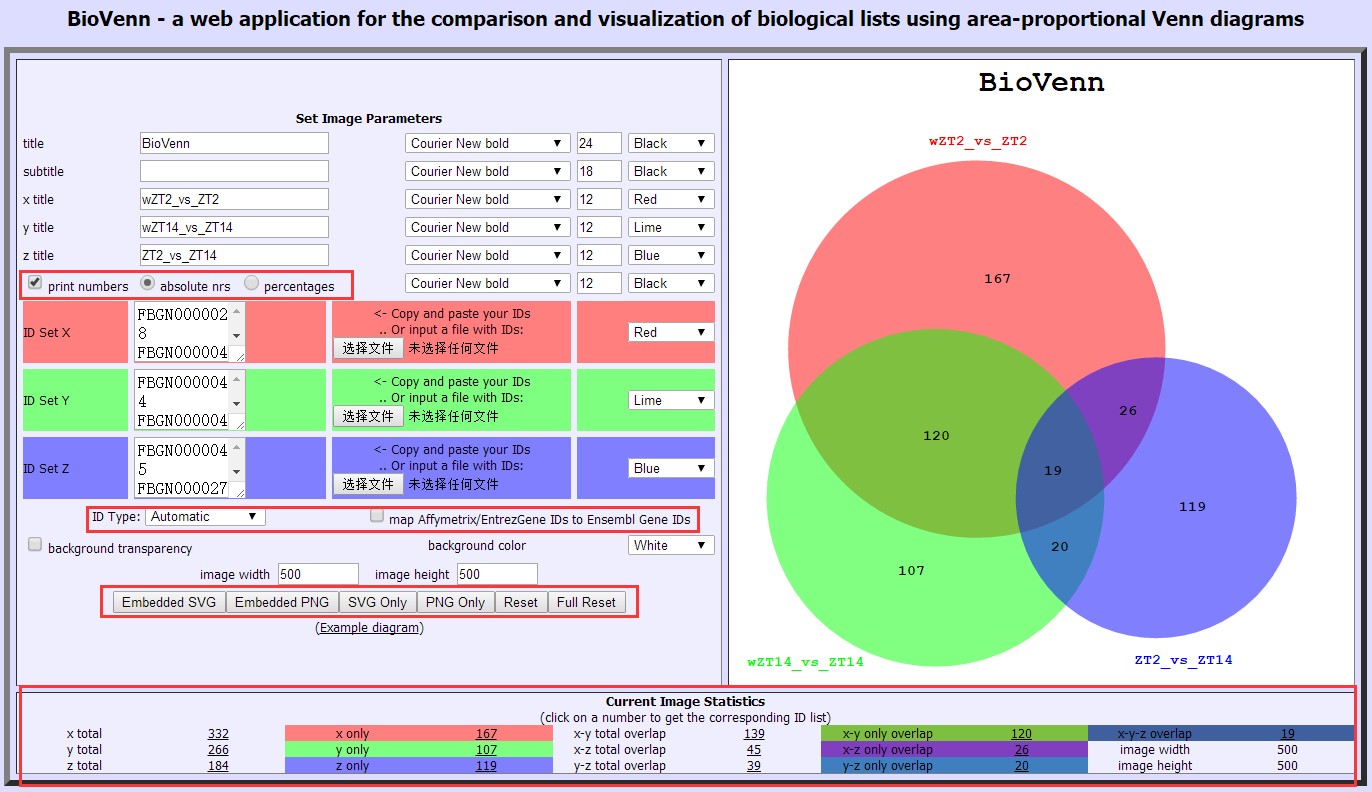The height and width of the screenshot is (792, 1372).
Task: Click the BioVenn title in the diagram
Action: tap(1041, 83)
